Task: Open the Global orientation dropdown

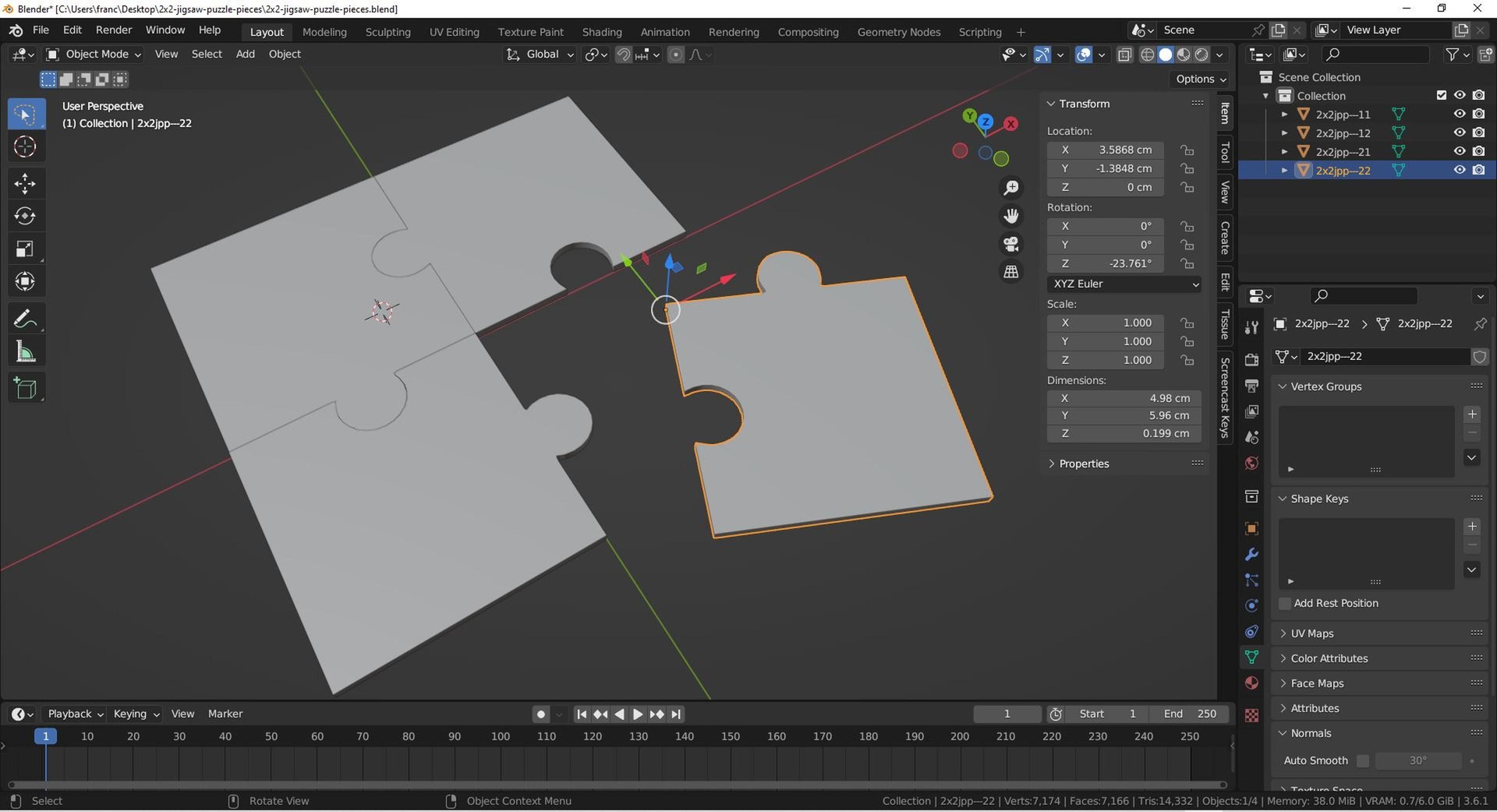Action: (x=540, y=55)
